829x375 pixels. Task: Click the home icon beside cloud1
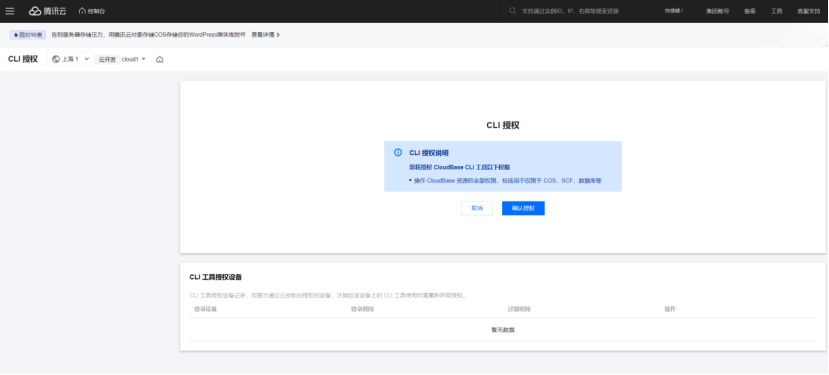160,60
